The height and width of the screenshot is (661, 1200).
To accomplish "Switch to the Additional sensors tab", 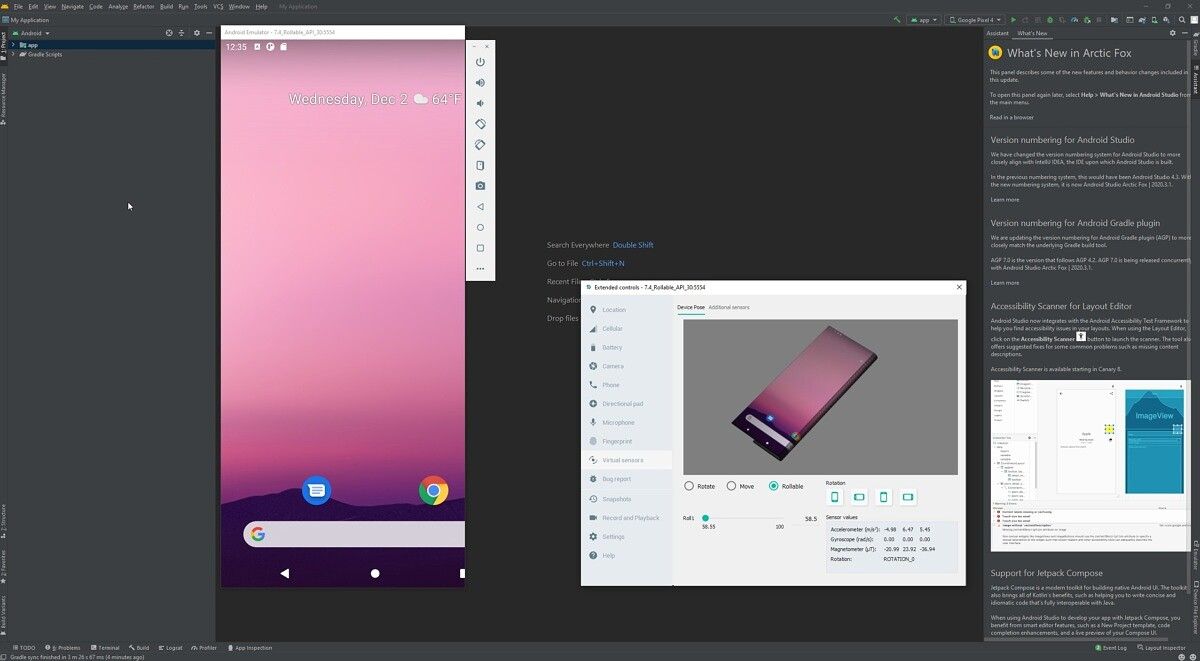I will coord(730,307).
